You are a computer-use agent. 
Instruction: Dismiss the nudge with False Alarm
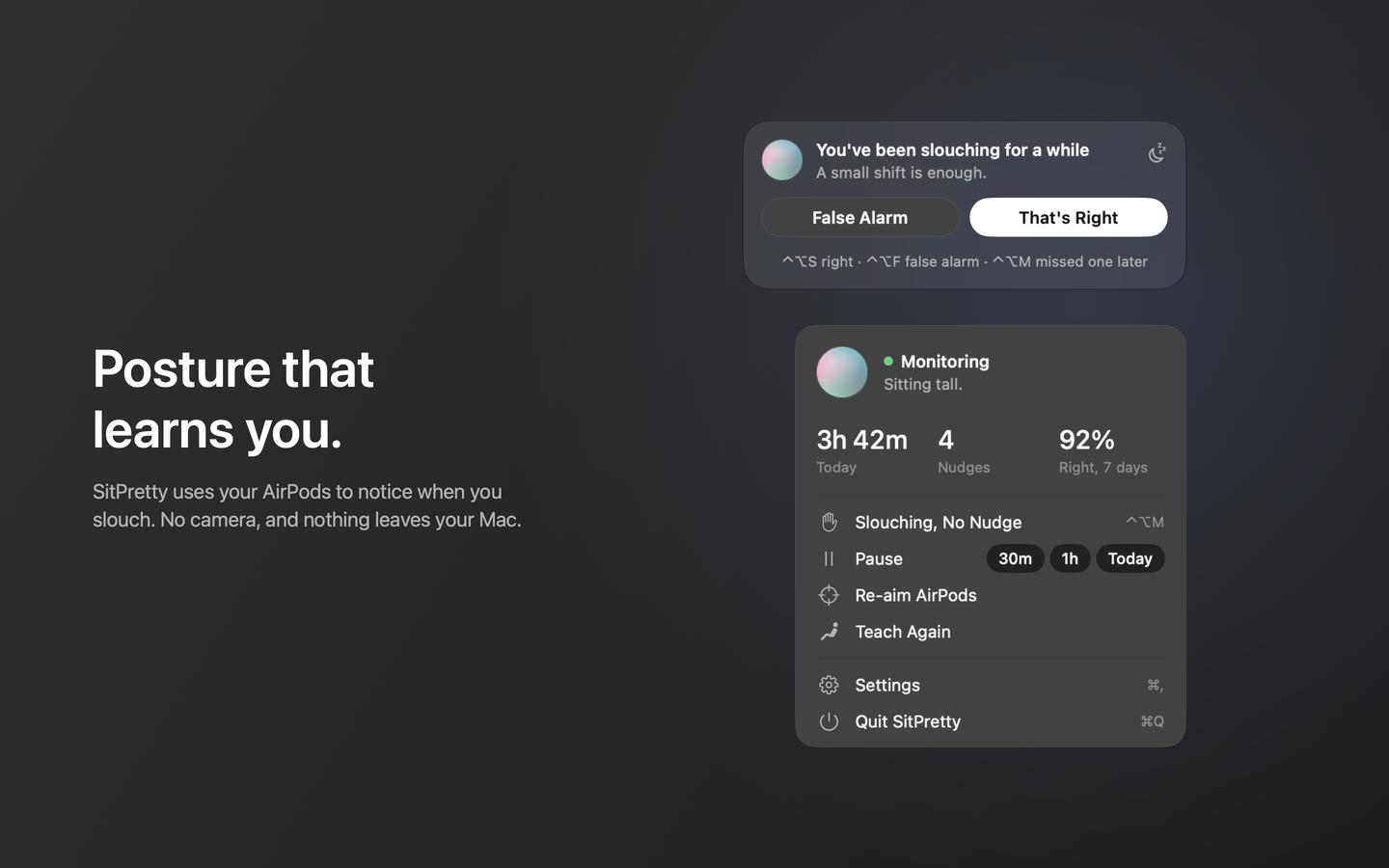(x=859, y=217)
